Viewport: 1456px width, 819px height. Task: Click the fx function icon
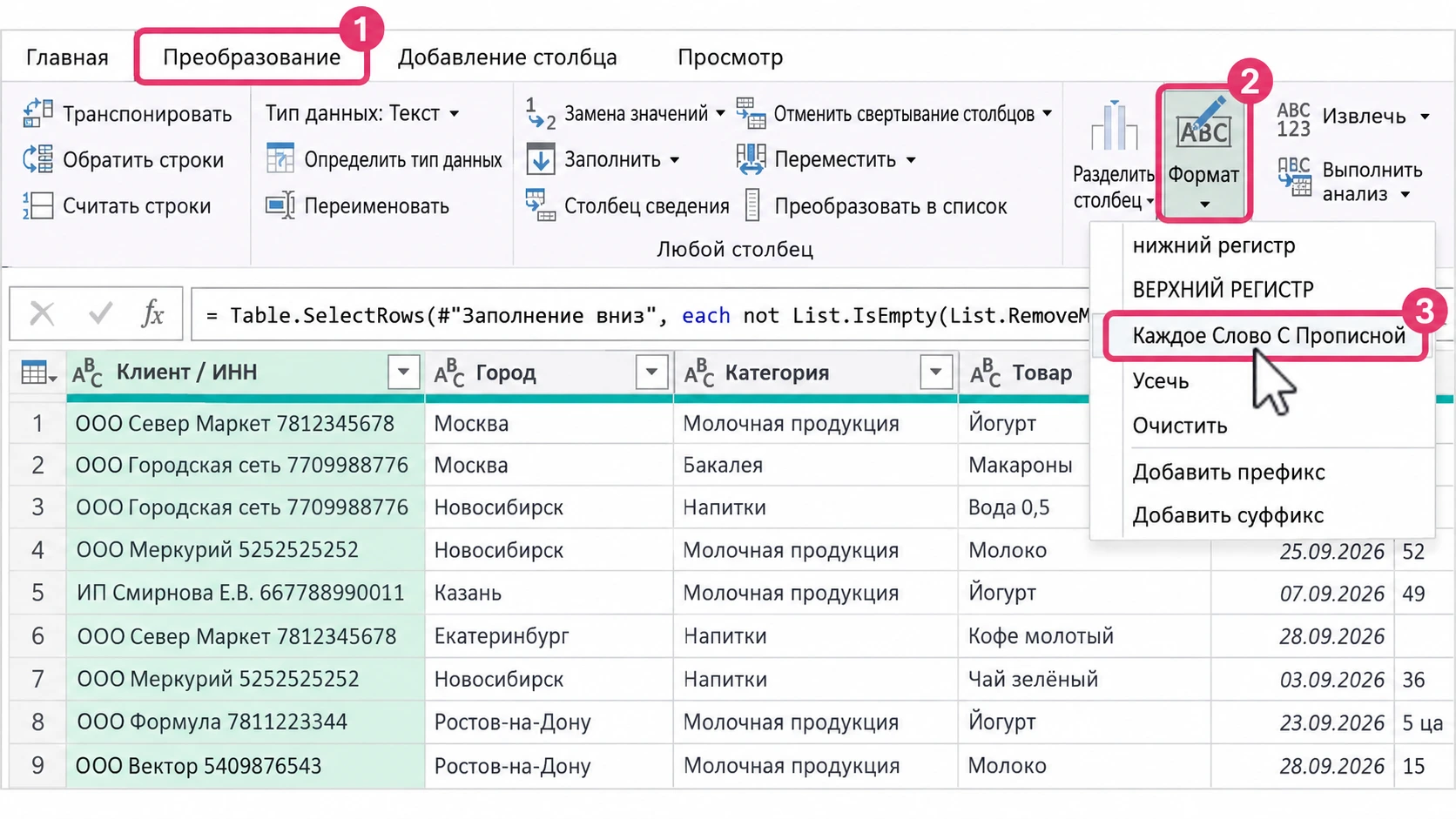(x=152, y=313)
